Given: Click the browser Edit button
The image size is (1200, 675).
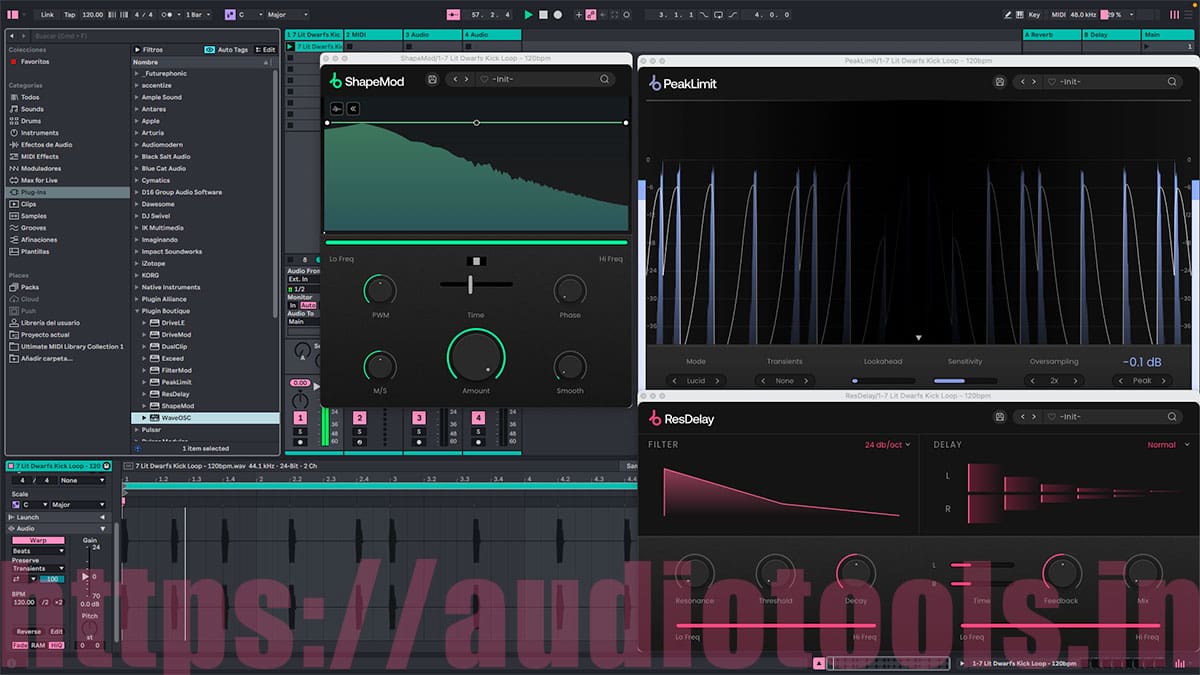Looking at the screenshot, I should (x=266, y=49).
